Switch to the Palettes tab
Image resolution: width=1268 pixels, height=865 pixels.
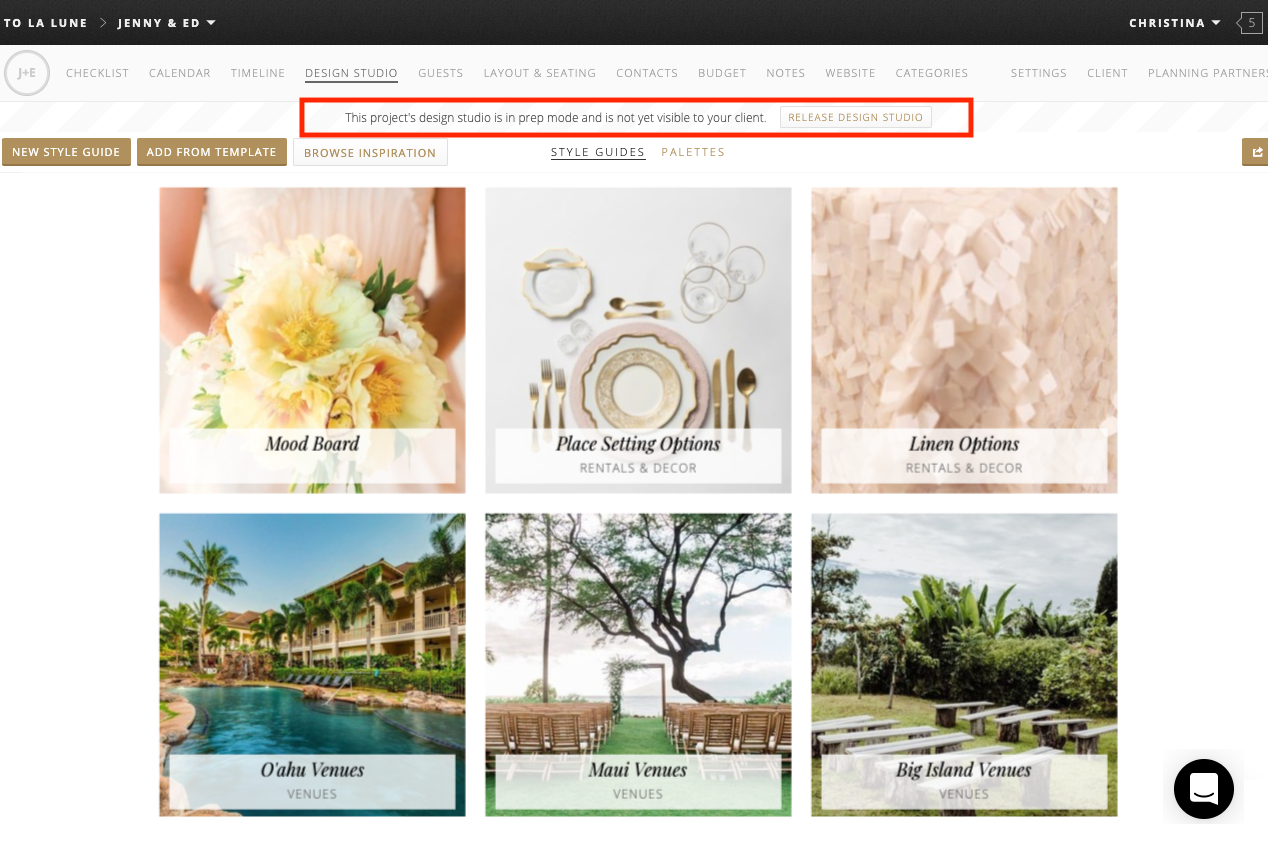(x=693, y=152)
